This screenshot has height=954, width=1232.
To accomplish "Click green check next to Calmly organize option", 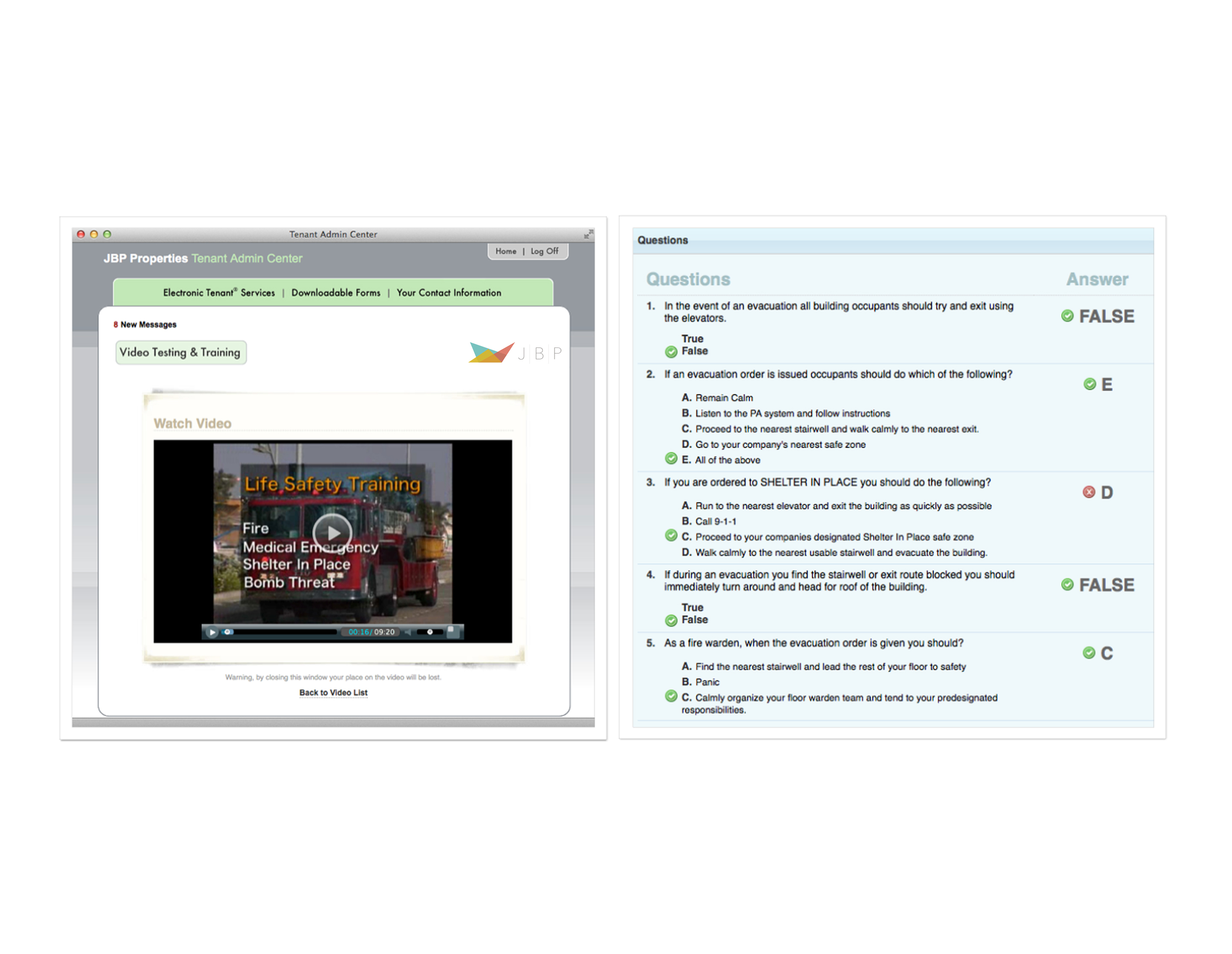I will tap(671, 696).
